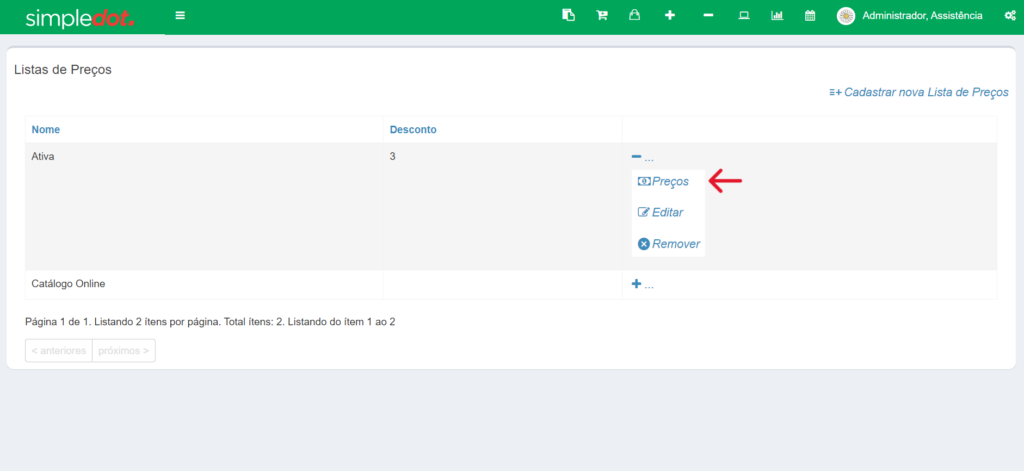Viewport: 1024px width, 471px height.
Task: Open the laptop icon in header
Action: click(x=743, y=16)
